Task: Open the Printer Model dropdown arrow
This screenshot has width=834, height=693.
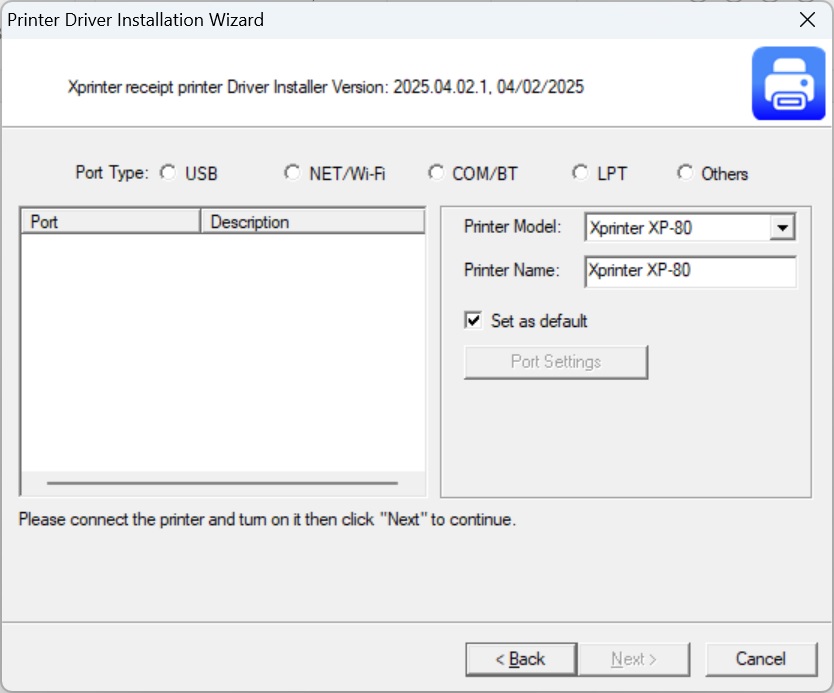Action: pyautogui.click(x=782, y=228)
